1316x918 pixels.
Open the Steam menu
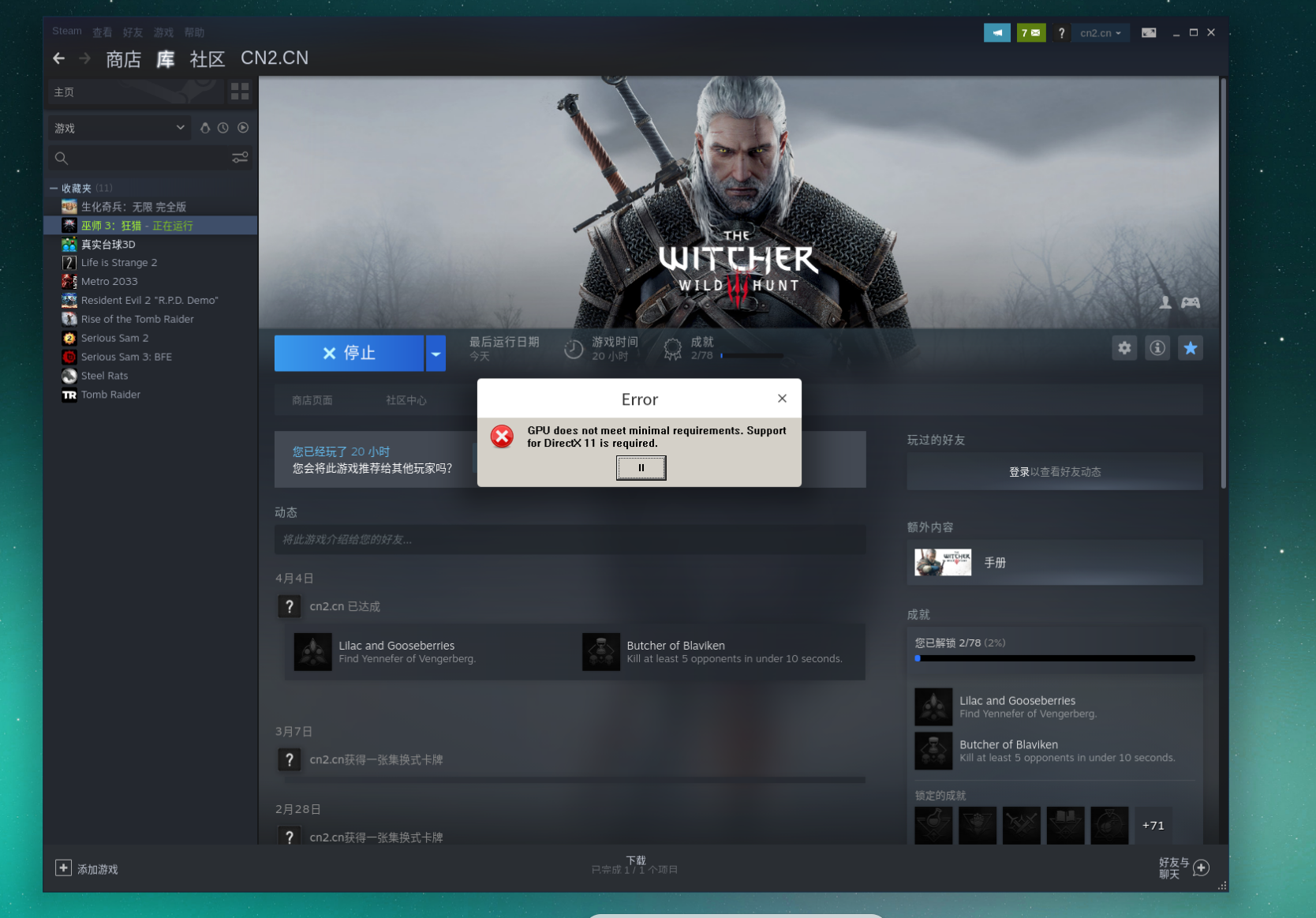(67, 32)
